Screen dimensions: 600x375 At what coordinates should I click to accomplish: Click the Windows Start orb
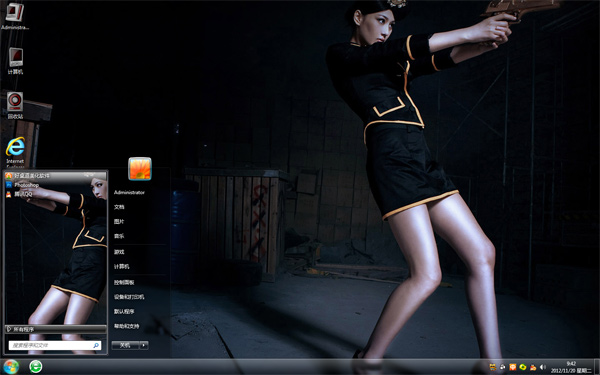coord(11,367)
